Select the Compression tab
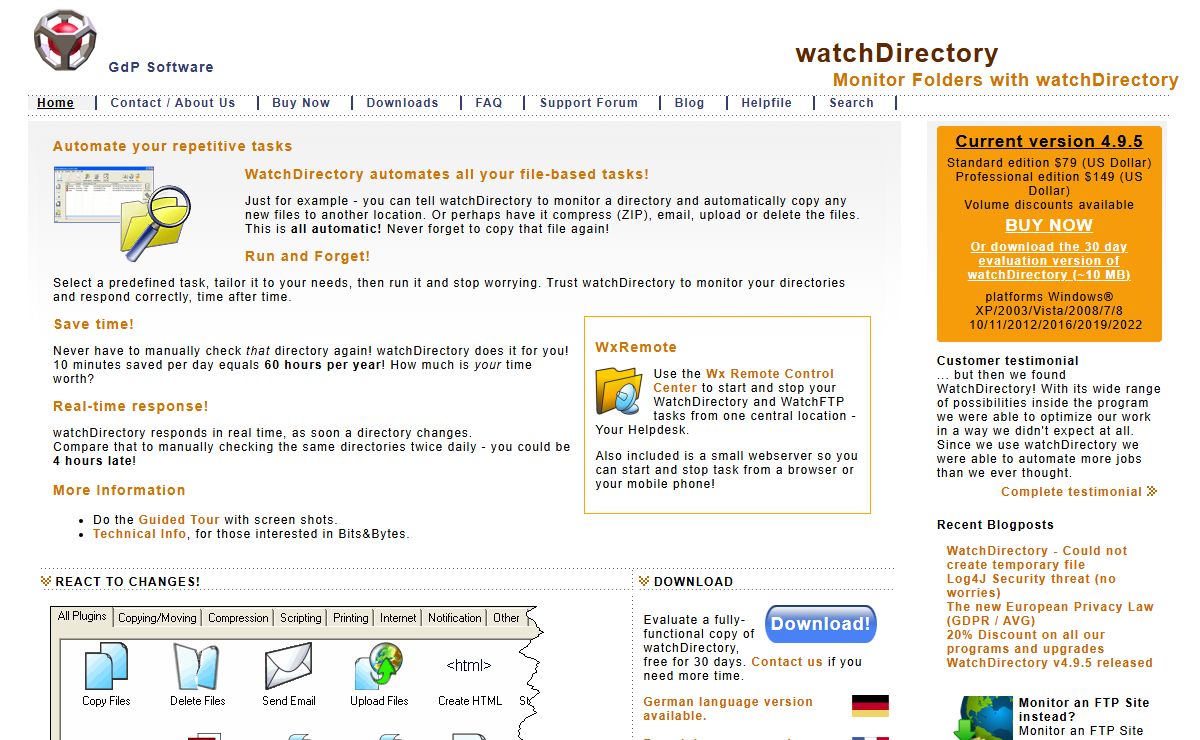This screenshot has width=1200, height=740. pos(238,618)
